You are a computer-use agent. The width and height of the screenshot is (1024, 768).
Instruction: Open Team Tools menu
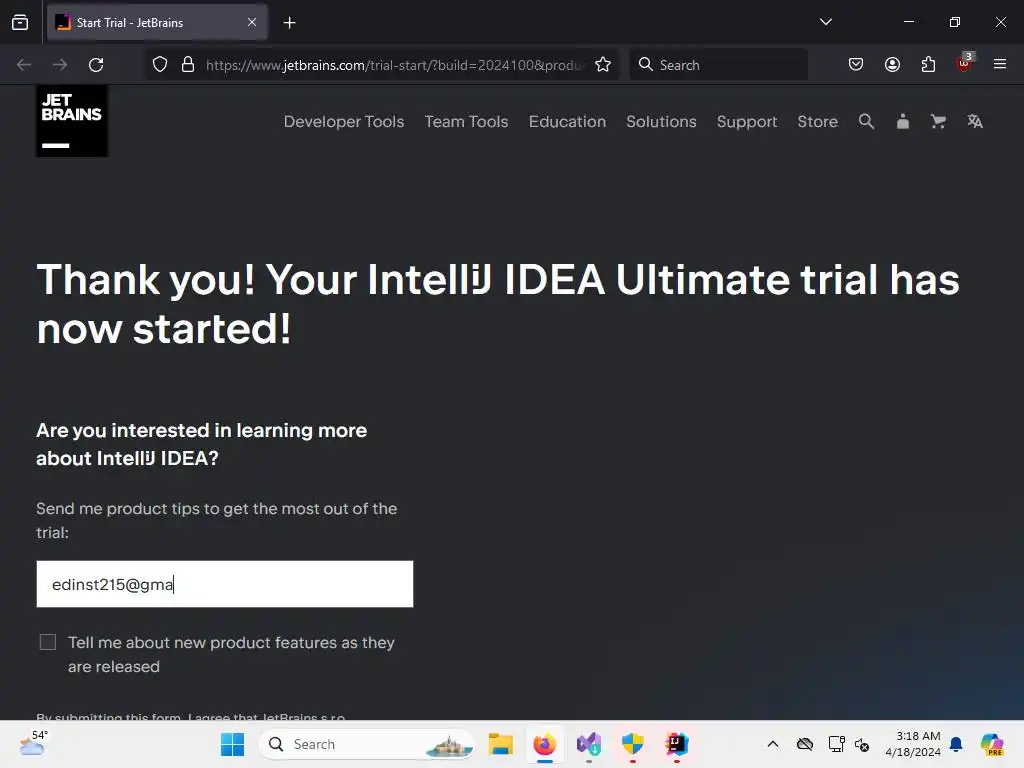pyautogui.click(x=466, y=121)
